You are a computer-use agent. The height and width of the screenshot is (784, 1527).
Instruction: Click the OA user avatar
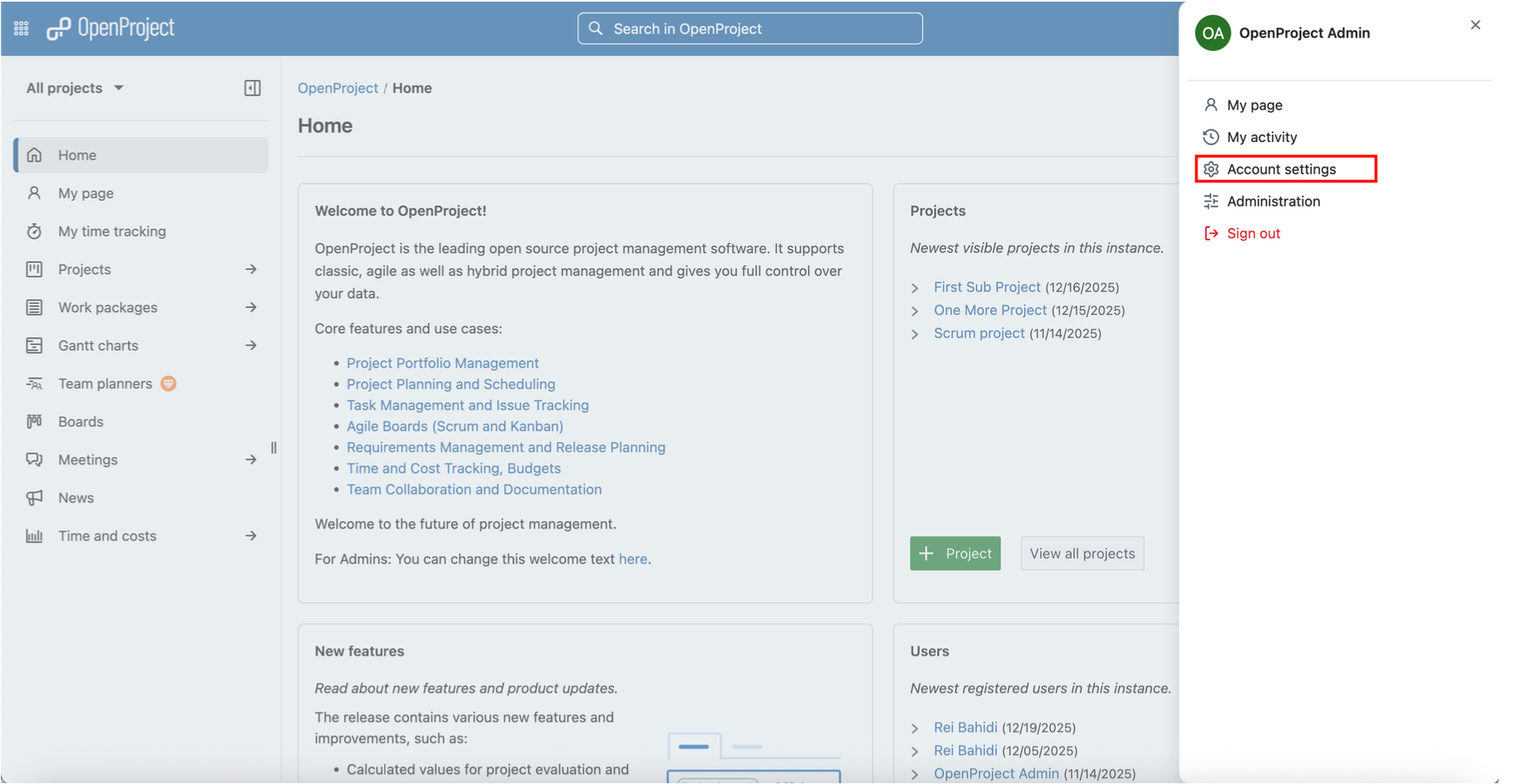[x=1213, y=33]
